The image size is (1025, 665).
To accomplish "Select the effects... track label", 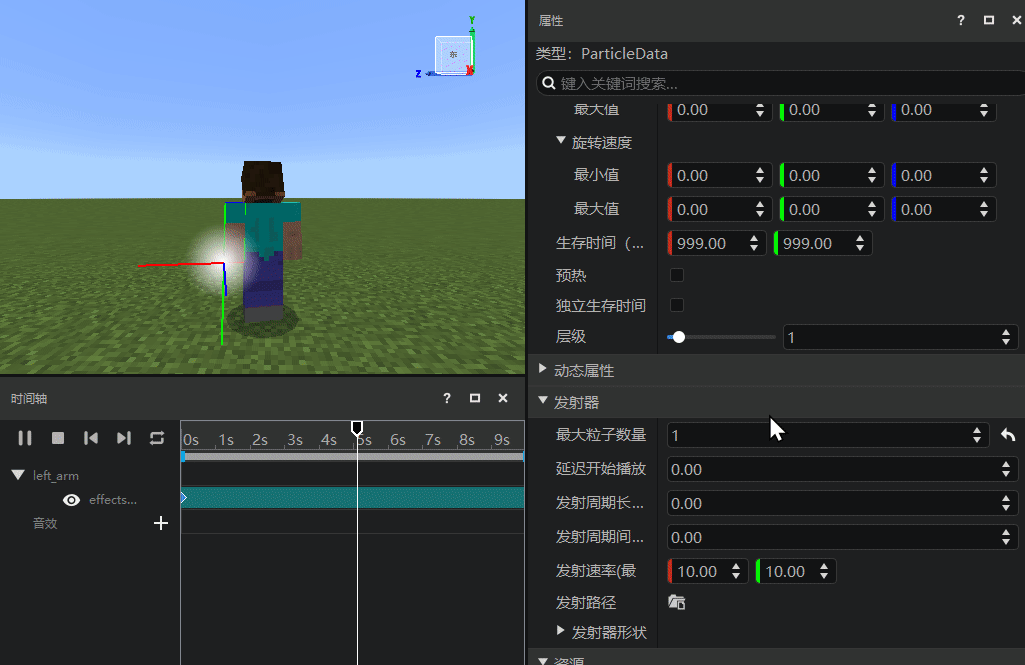I will 112,500.
